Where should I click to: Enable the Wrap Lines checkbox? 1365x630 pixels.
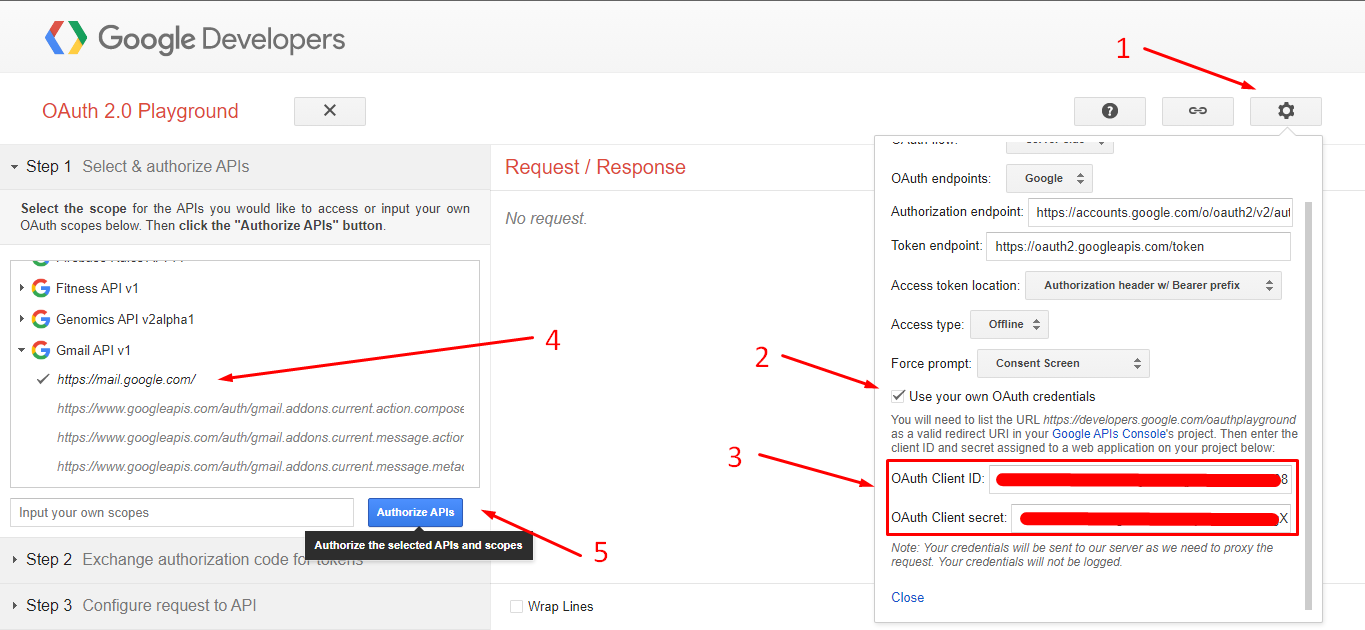[516, 606]
